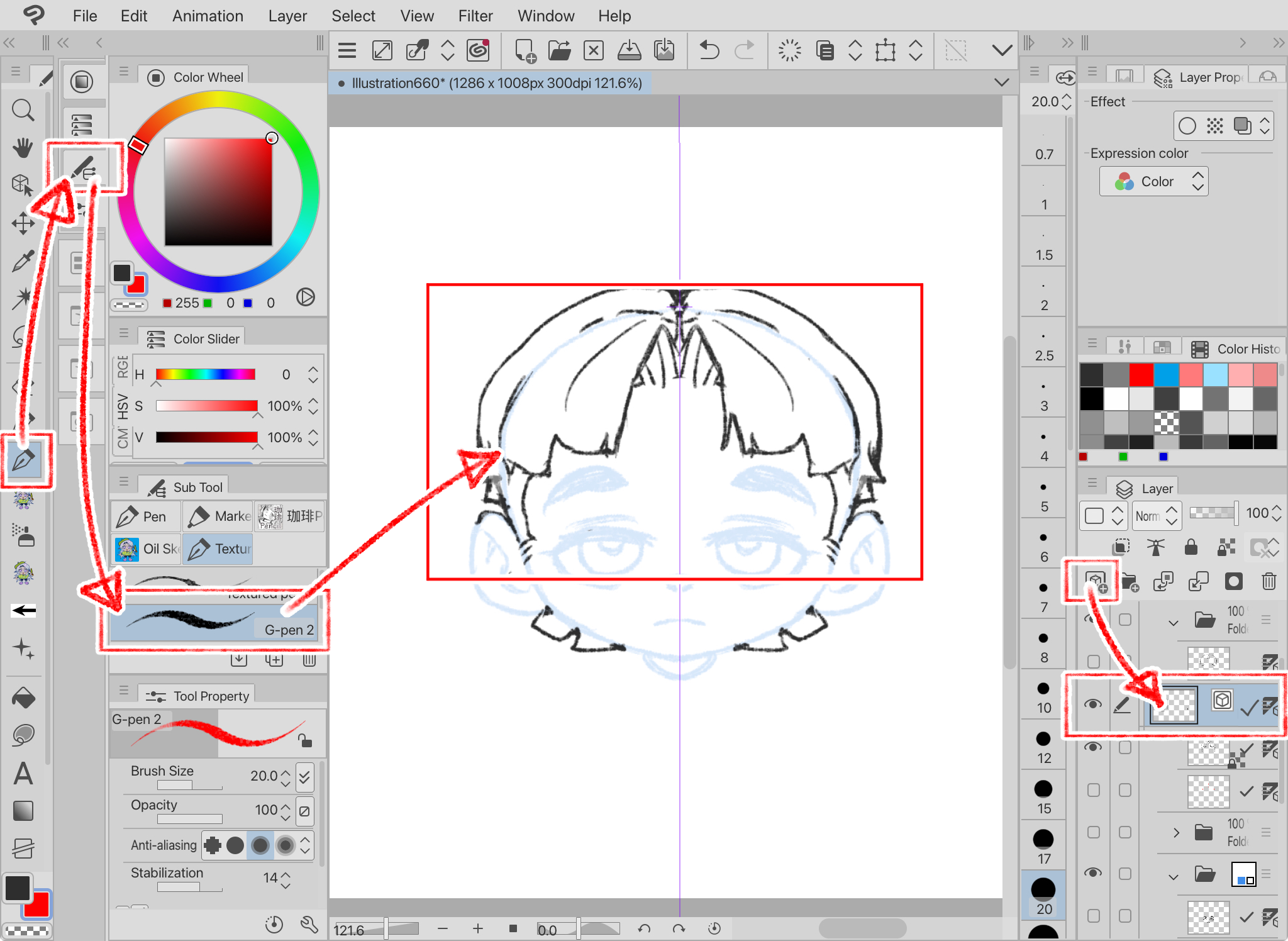
Task: Click the Delete layer trash icon
Action: click(x=1269, y=581)
